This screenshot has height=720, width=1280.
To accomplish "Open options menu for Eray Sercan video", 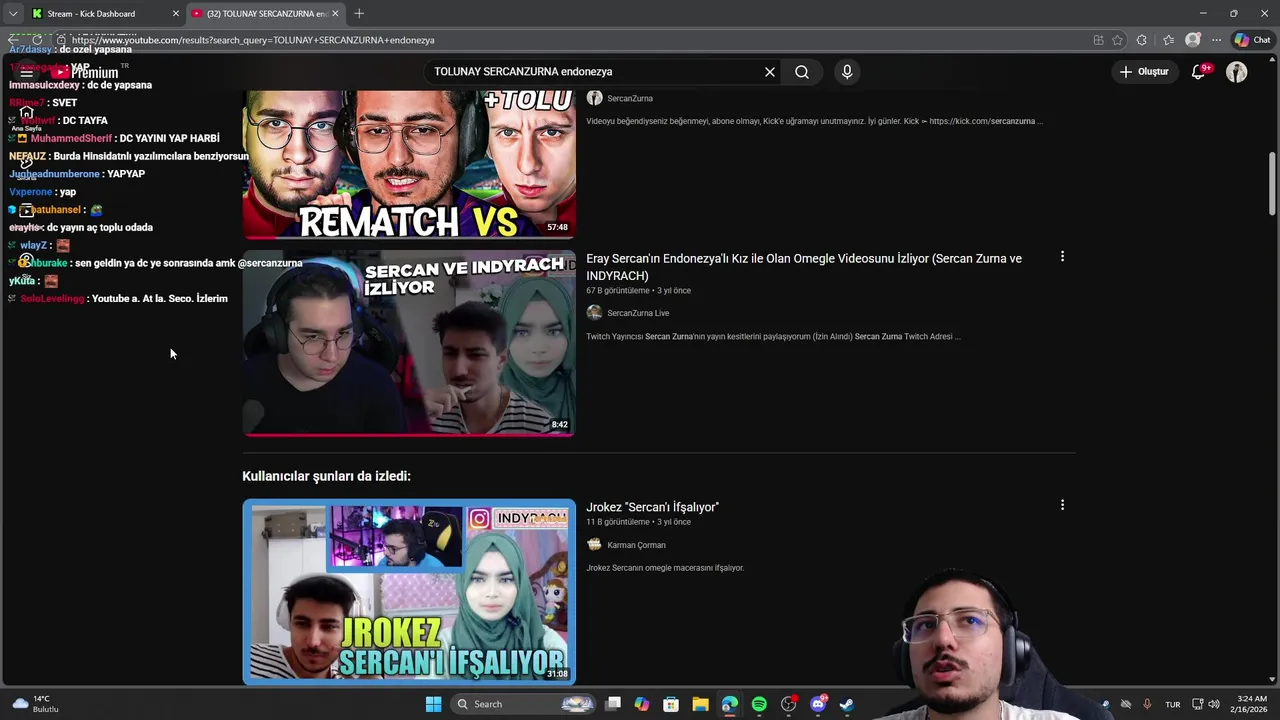I will click(1062, 257).
